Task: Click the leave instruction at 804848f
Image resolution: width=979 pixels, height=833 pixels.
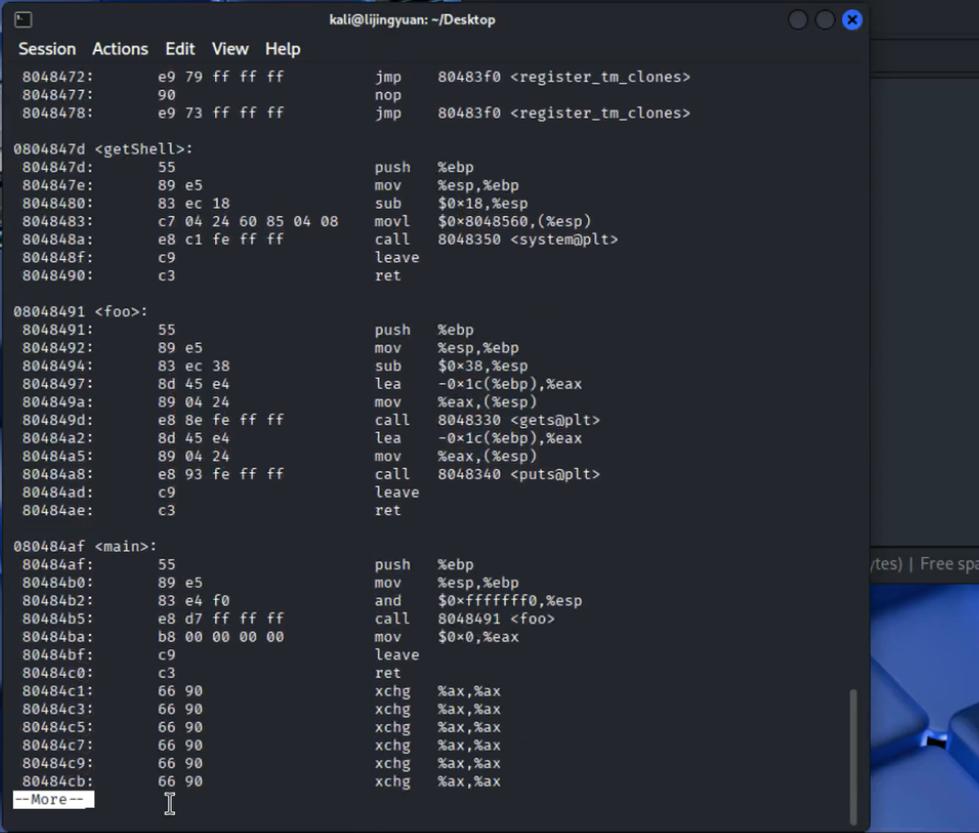Action: 396,257
